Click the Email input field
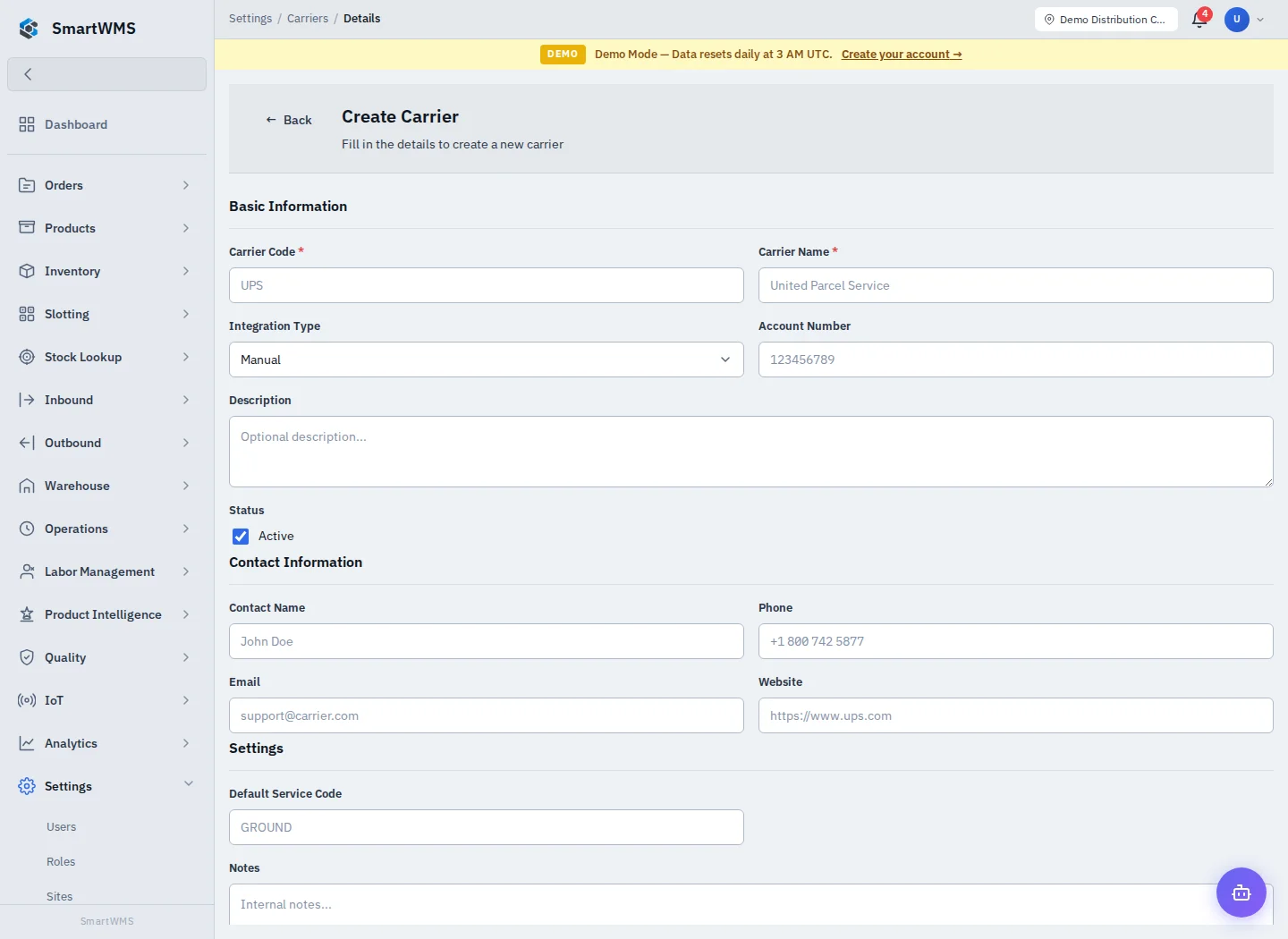This screenshot has height=939, width=1288. [487, 715]
